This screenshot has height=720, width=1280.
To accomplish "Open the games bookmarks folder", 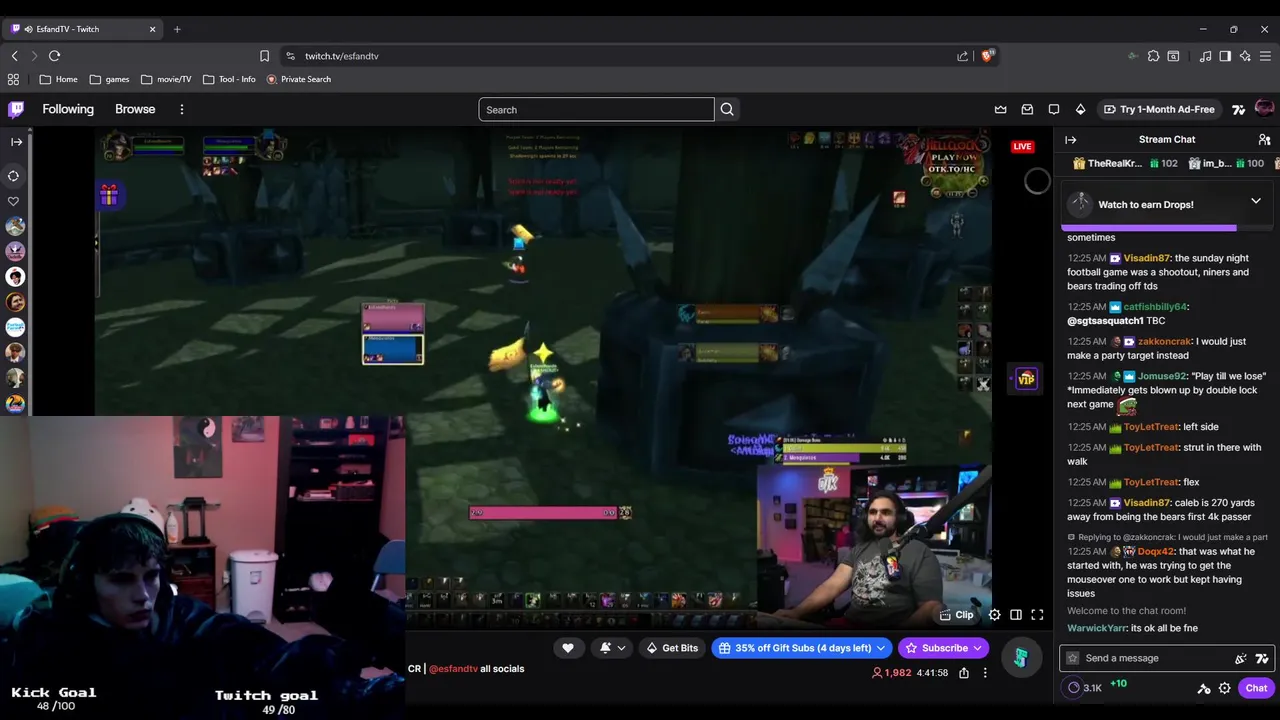I will tap(109, 79).
